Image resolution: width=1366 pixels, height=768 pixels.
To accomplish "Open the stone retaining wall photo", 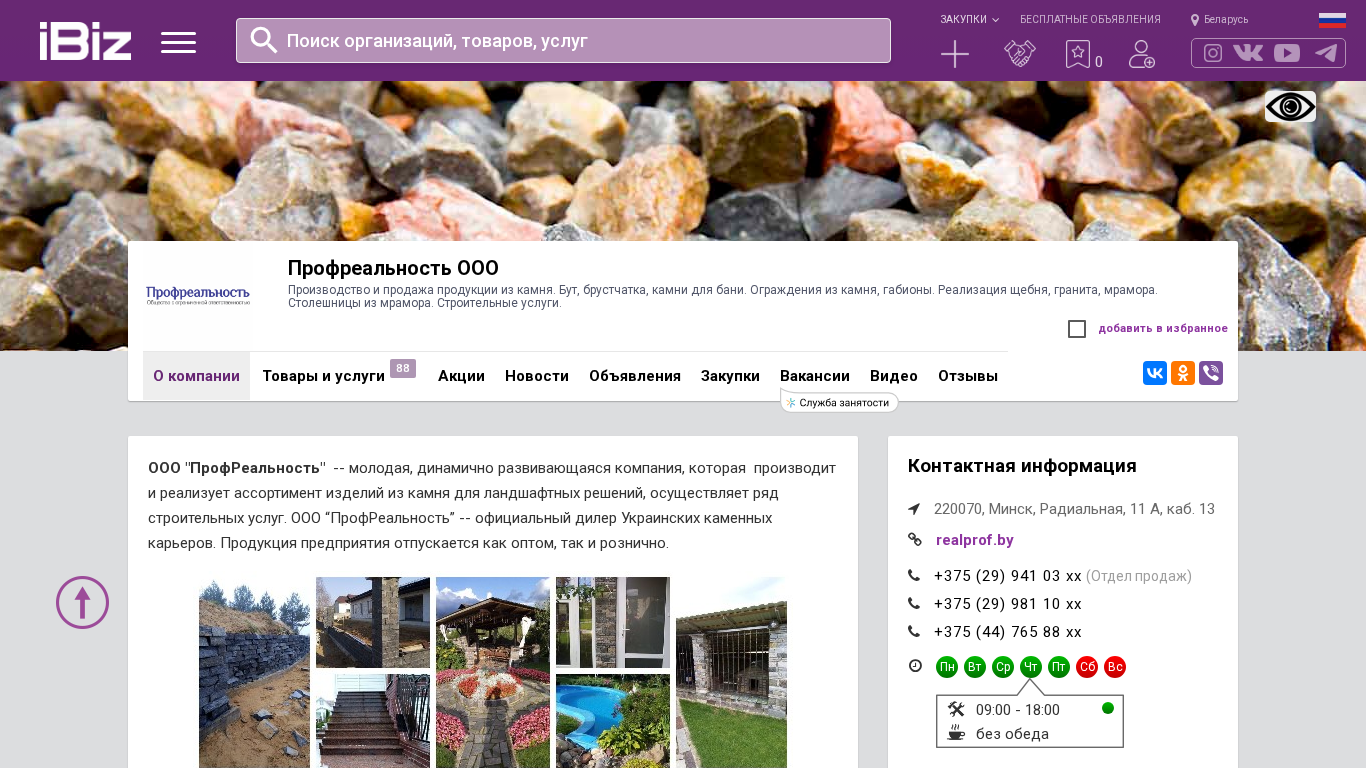I will pos(254,673).
